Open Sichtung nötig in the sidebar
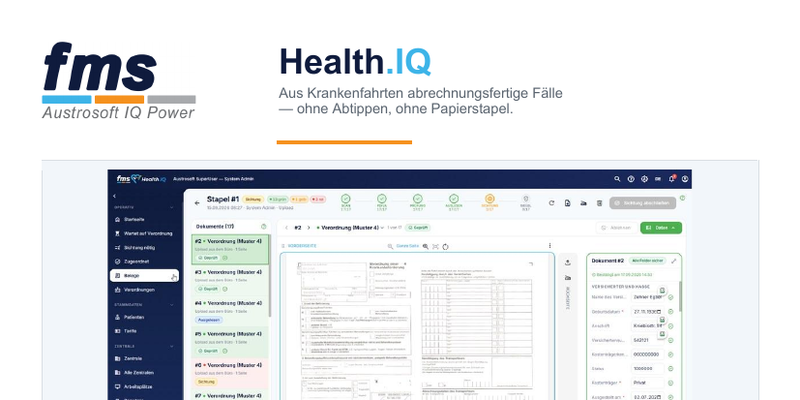 144,247
